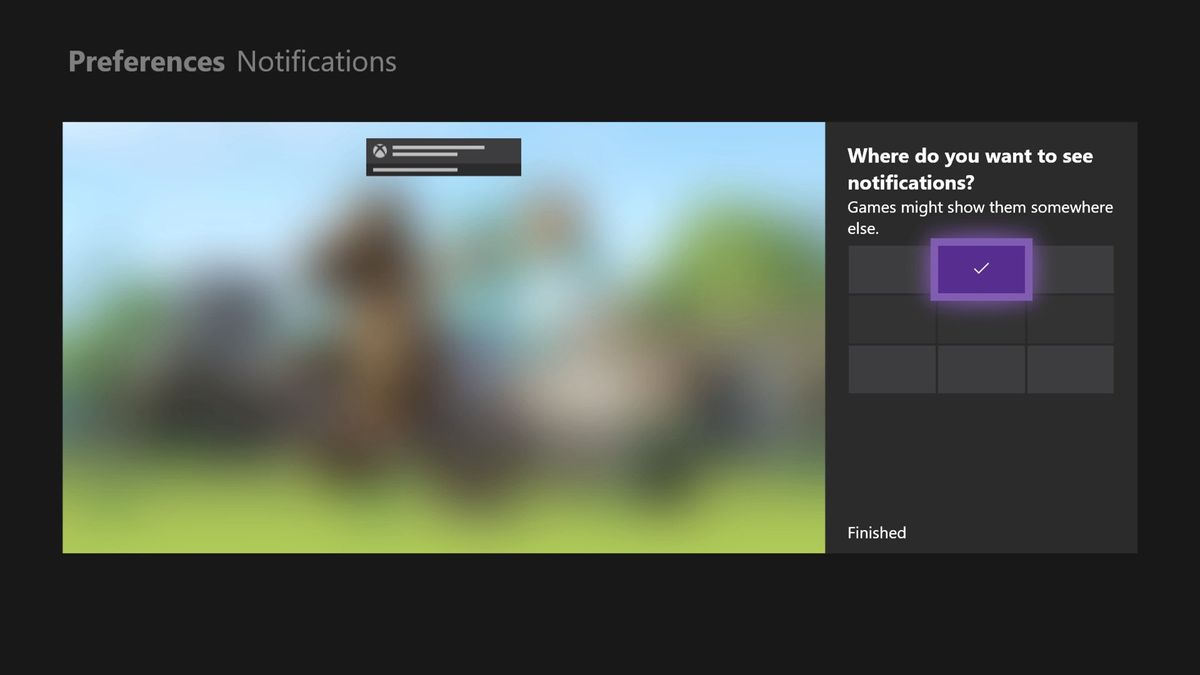
Task: Click the notification position grid panel
Action: click(981, 319)
